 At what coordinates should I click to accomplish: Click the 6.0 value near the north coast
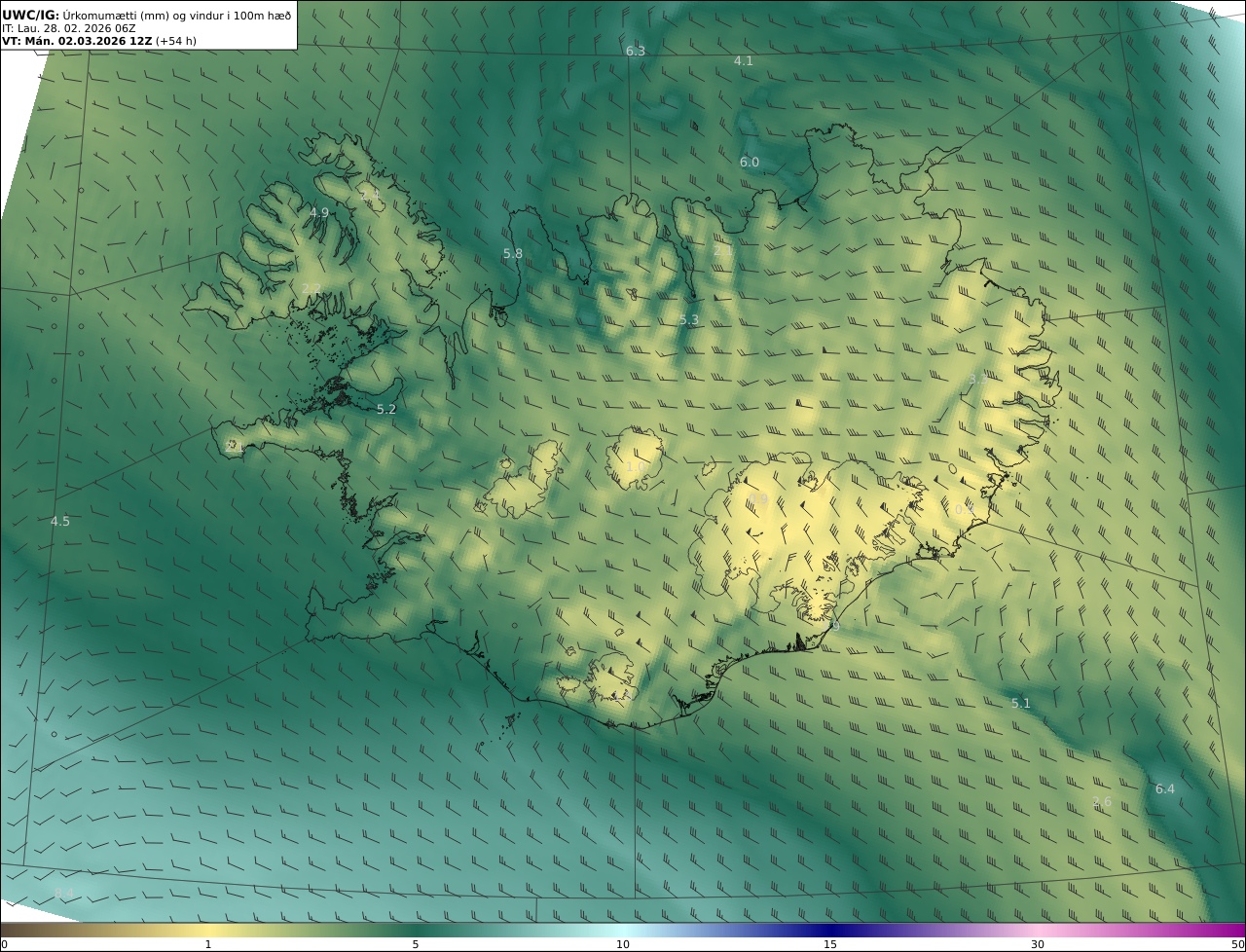pyautogui.click(x=750, y=162)
